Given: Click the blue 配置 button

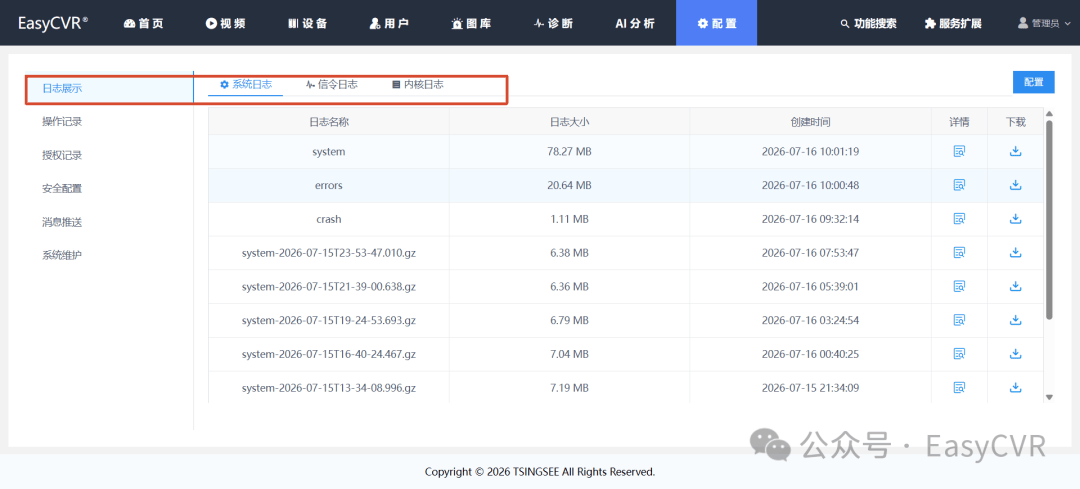Looking at the screenshot, I should click(1033, 82).
